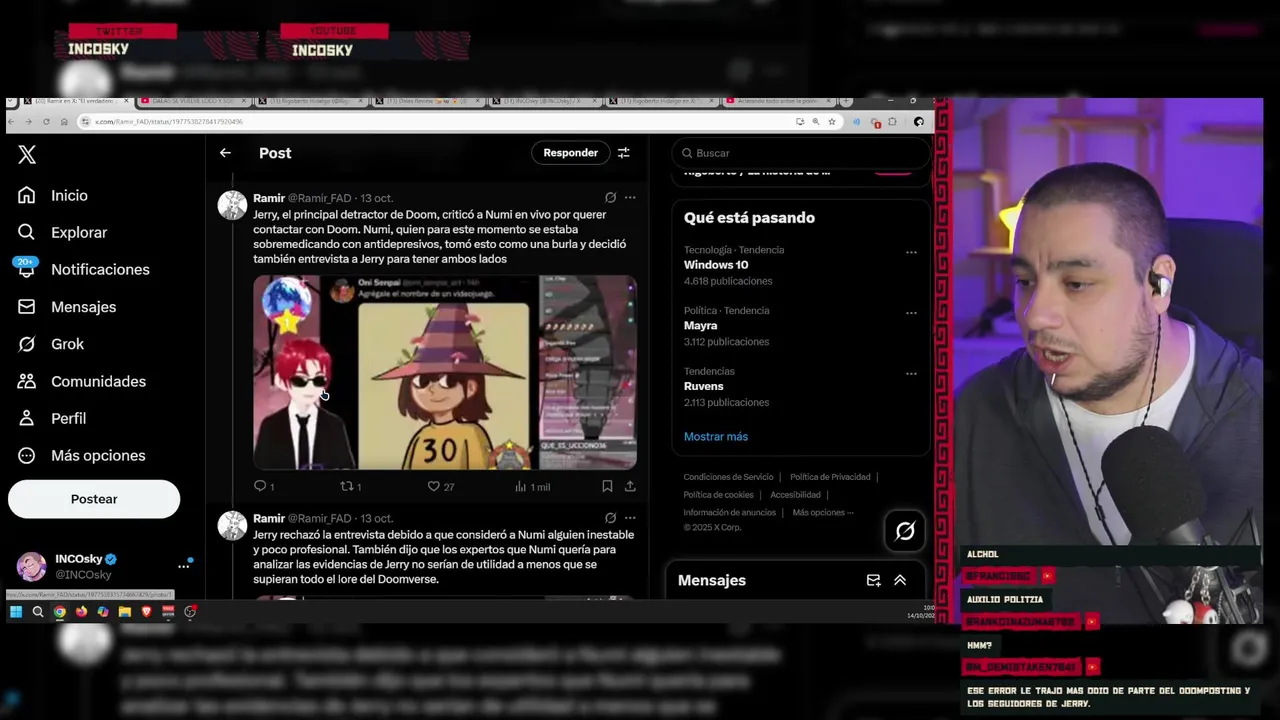Open more options on the Jerry rechazó post

[630, 518]
